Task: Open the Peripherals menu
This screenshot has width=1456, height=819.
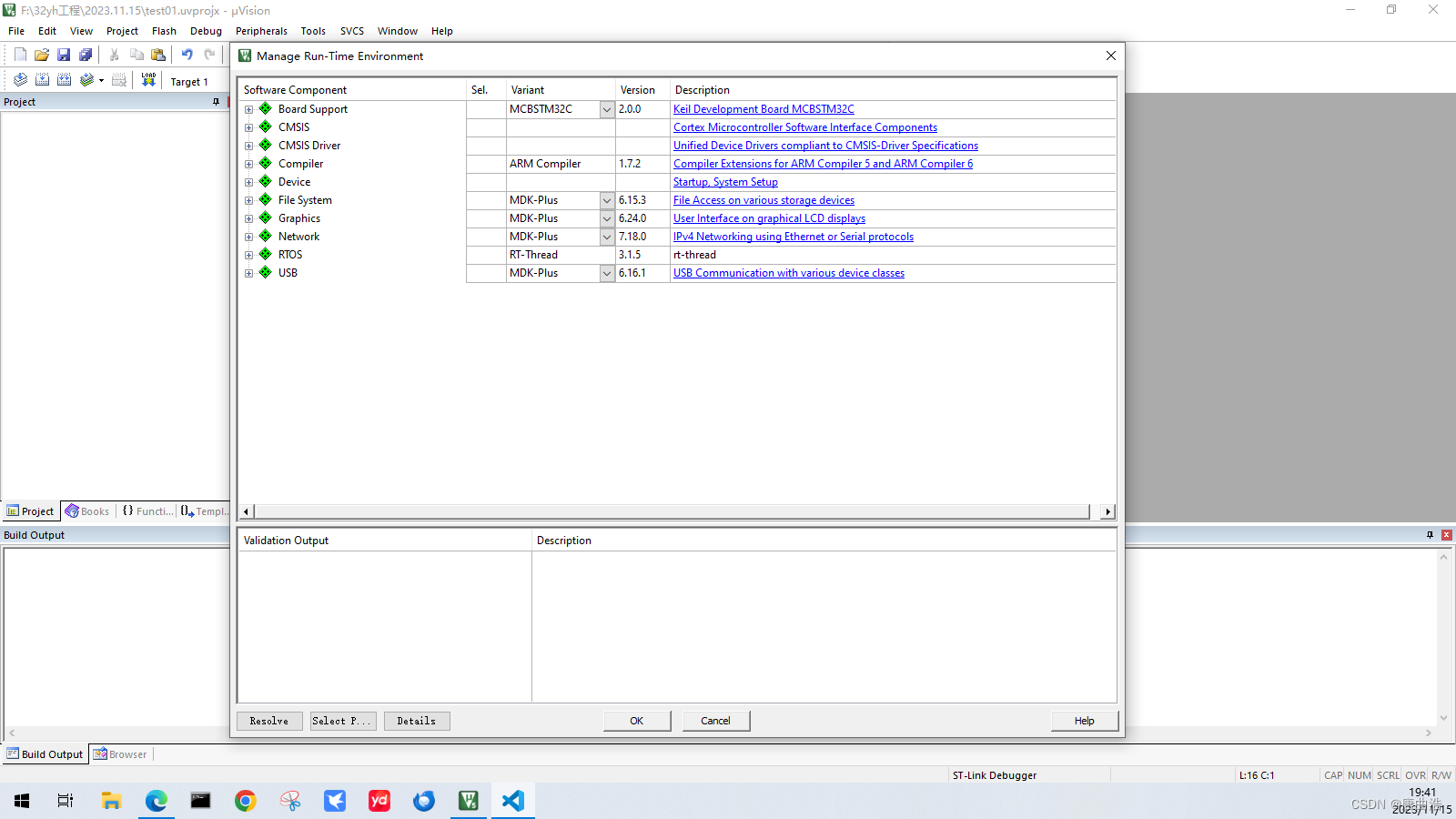Action: pyautogui.click(x=261, y=31)
